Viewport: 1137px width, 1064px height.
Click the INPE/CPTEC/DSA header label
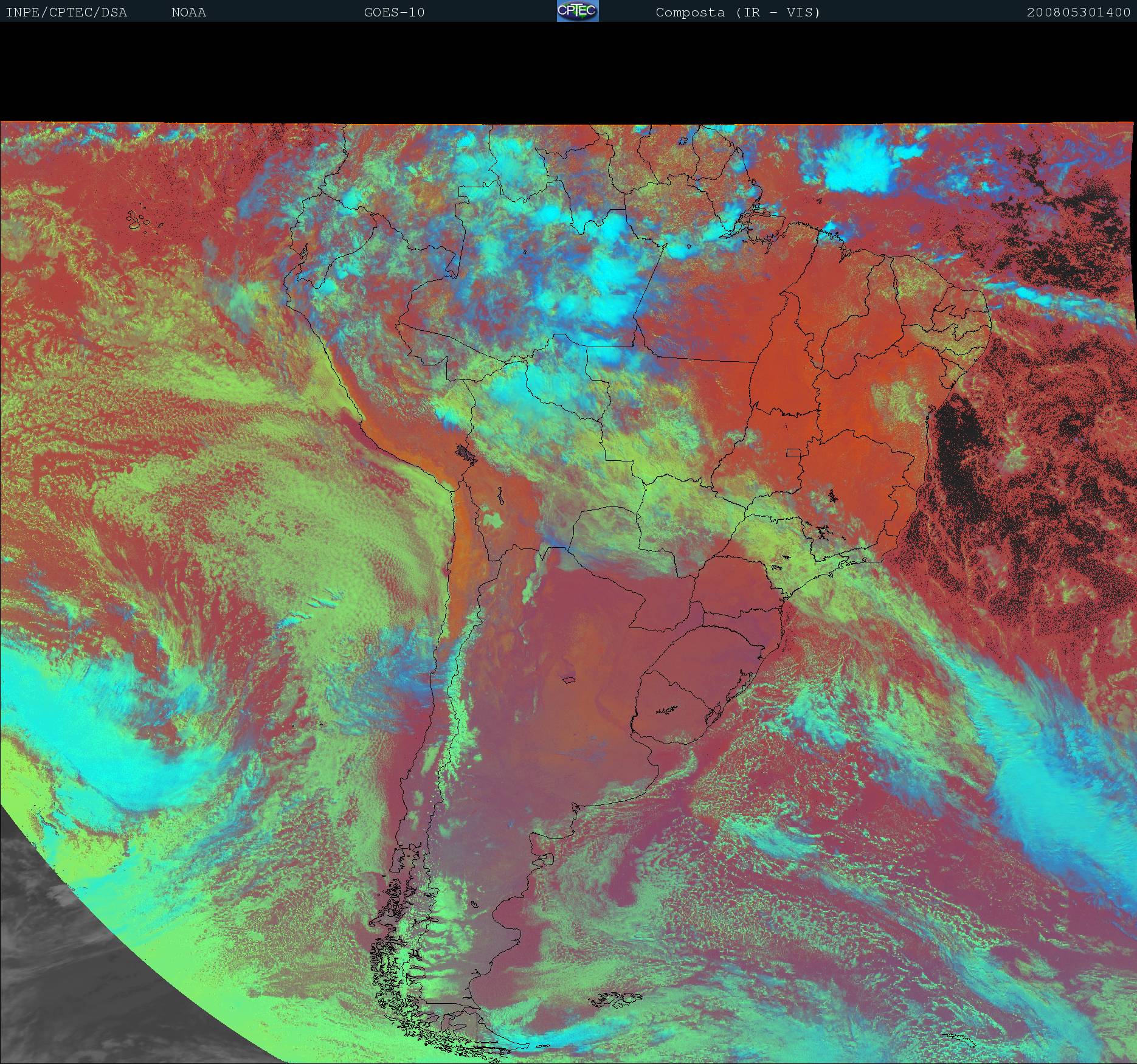click(66, 12)
